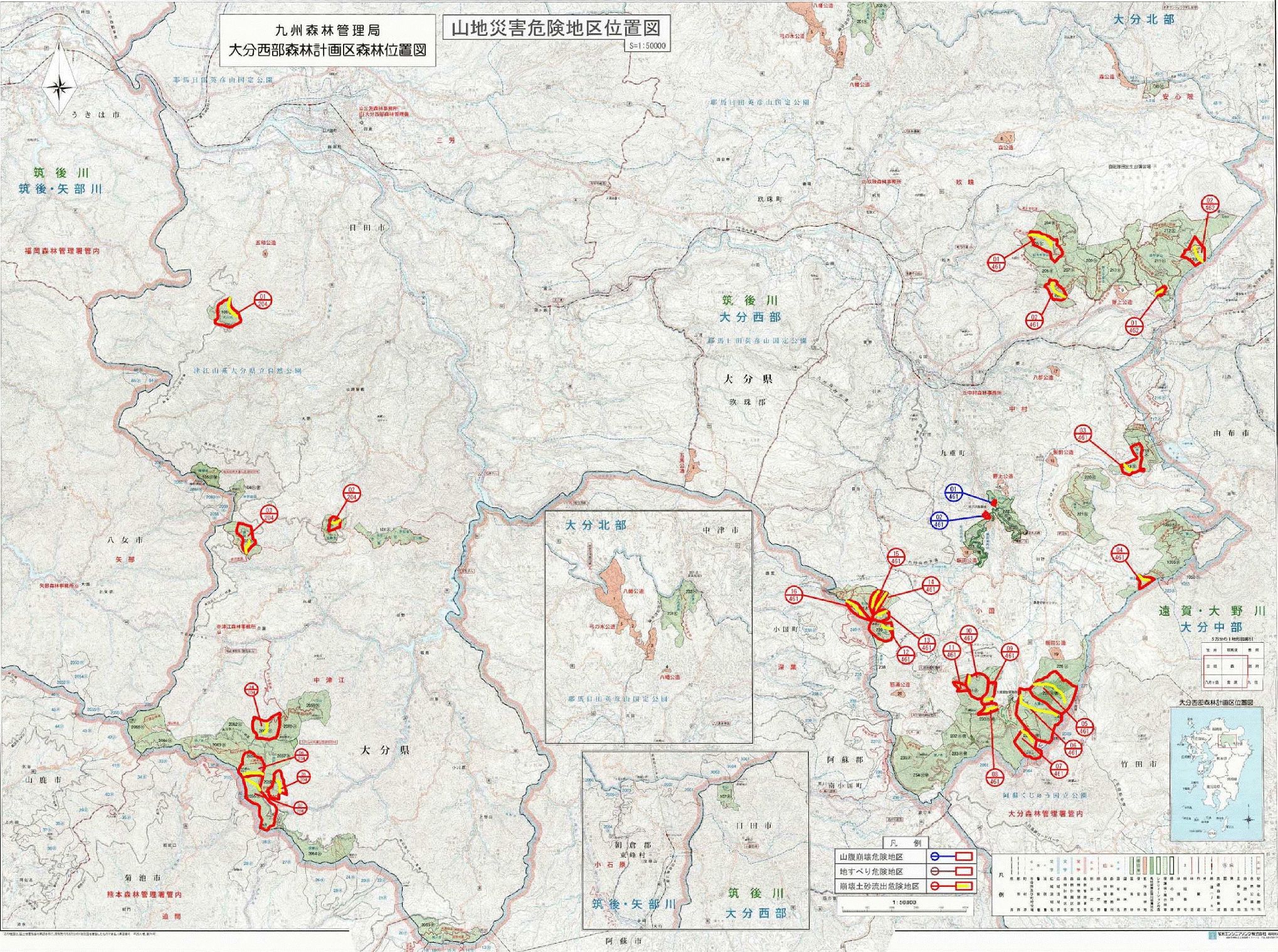Click the yellow swatch in the legend
This screenshot has height=952, width=1278.
[963, 886]
